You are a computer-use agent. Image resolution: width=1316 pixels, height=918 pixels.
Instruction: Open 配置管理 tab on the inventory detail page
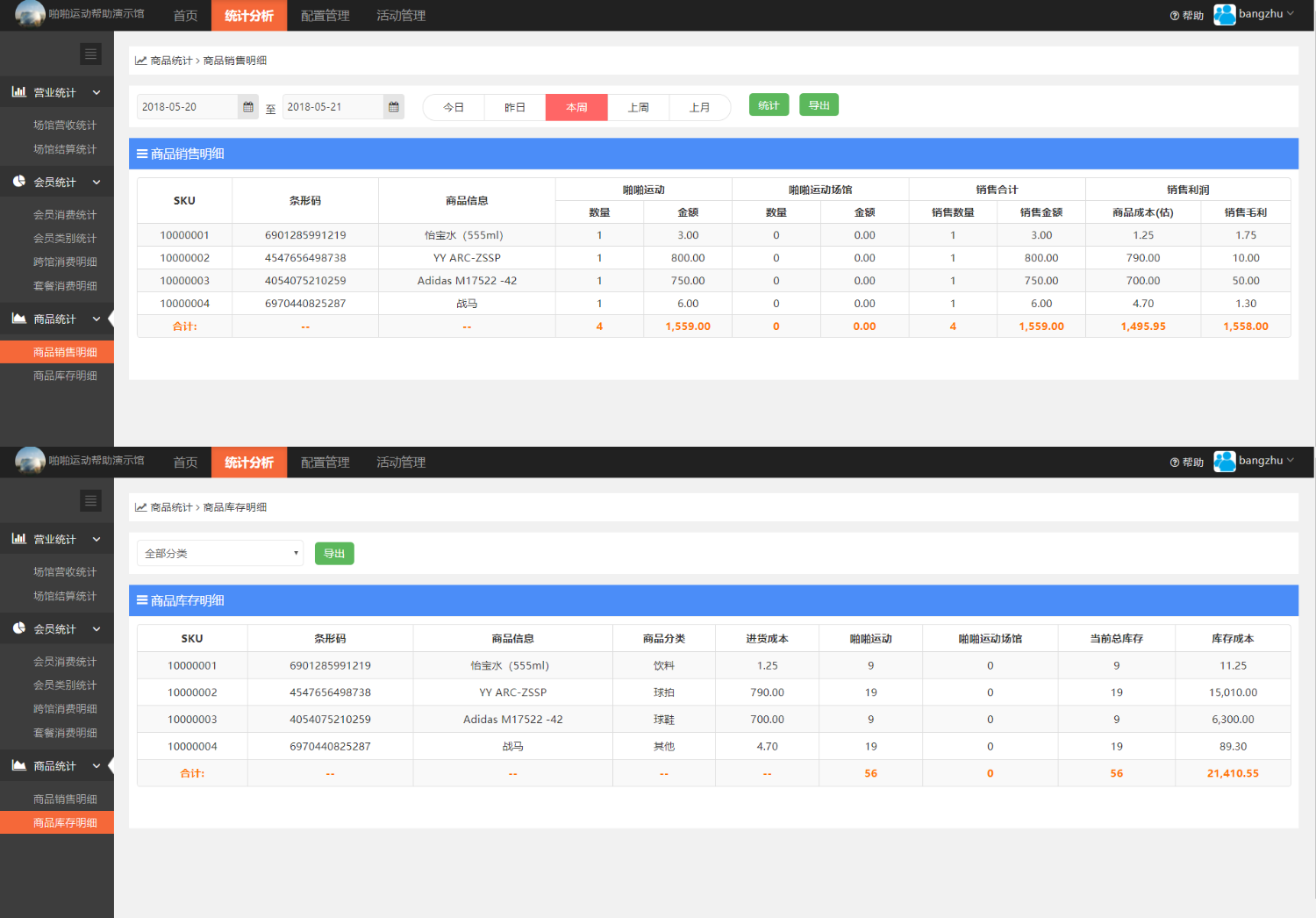(325, 463)
